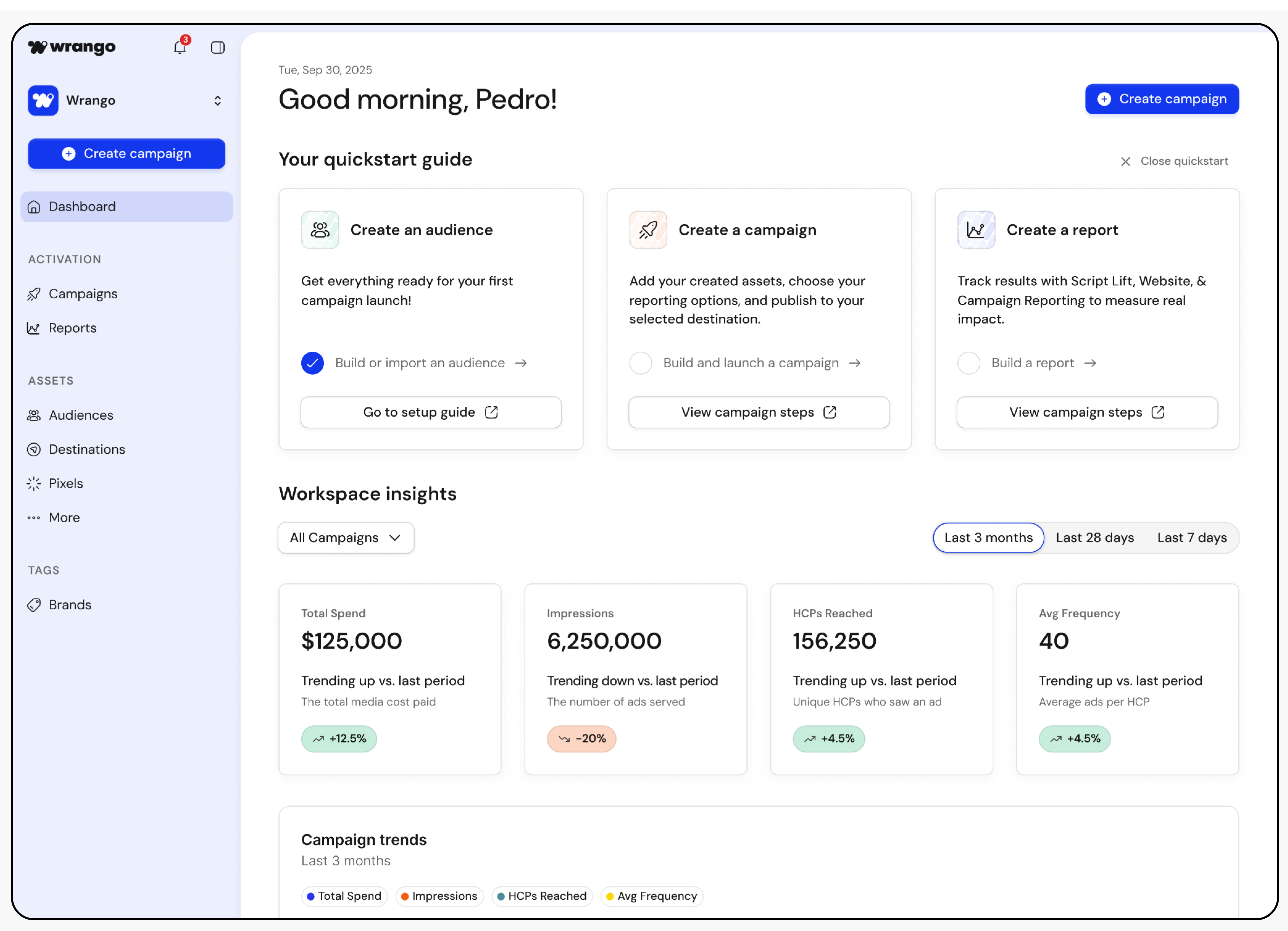Open the notifications bell icon
This screenshot has height=931, width=1288.
tap(179, 47)
